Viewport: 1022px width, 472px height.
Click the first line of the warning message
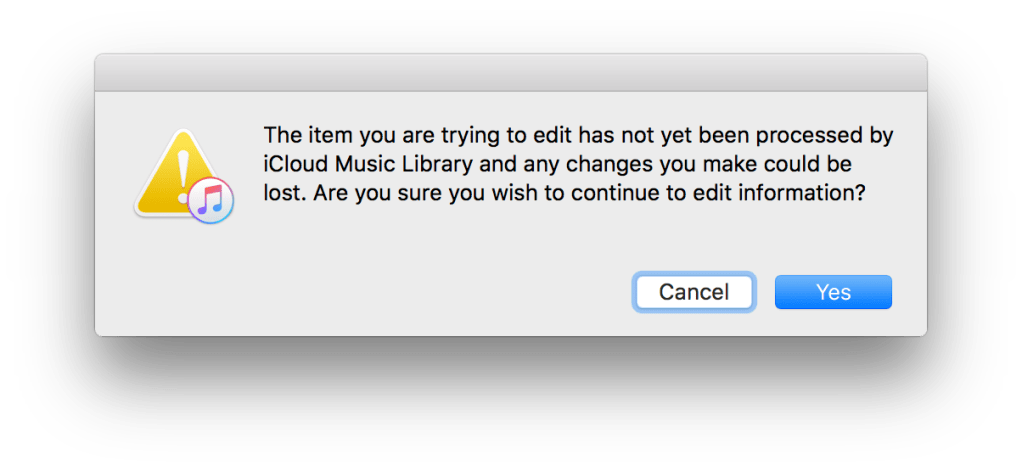tap(577, 134)
